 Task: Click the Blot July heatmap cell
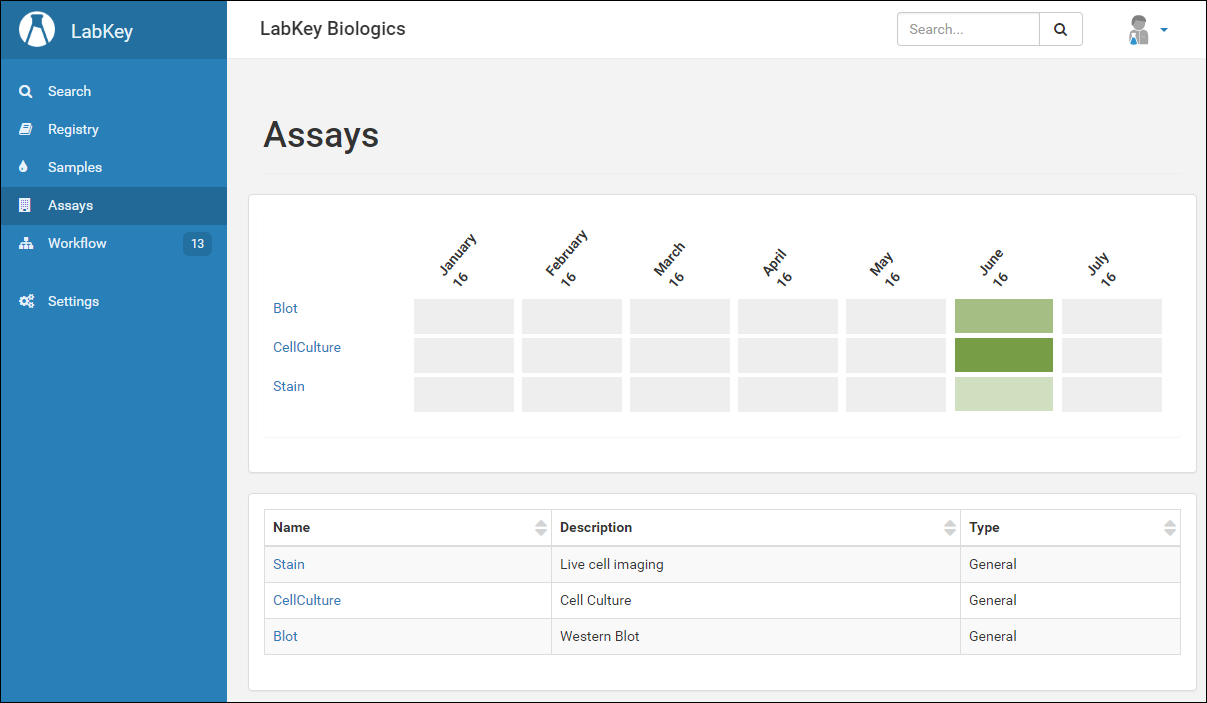click(x=1112, y=316)
